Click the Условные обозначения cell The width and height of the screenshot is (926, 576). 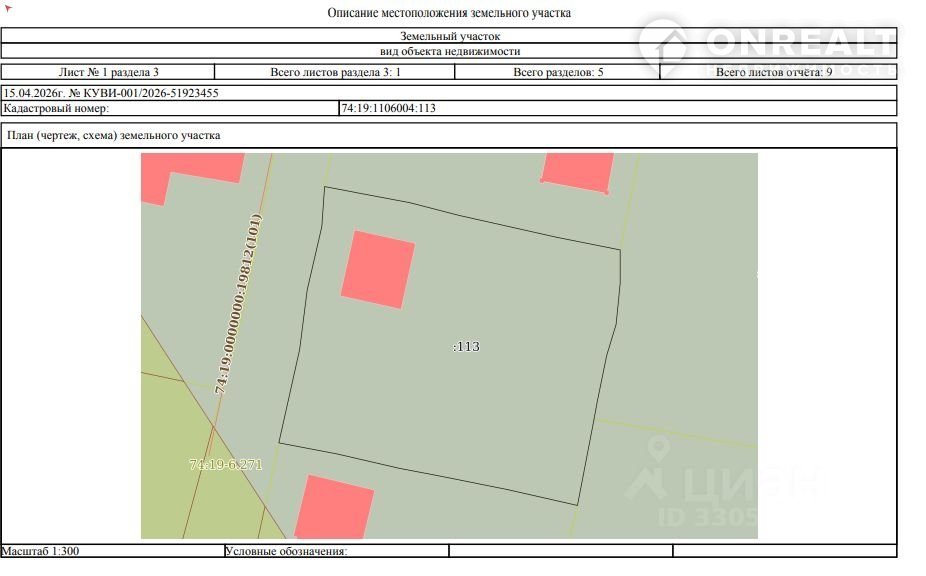(337, 551)
